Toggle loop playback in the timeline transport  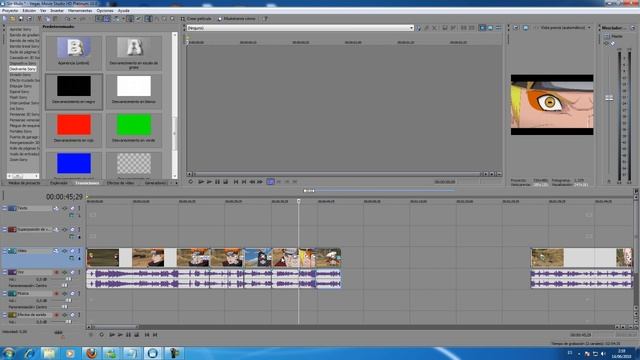point(102,335)
